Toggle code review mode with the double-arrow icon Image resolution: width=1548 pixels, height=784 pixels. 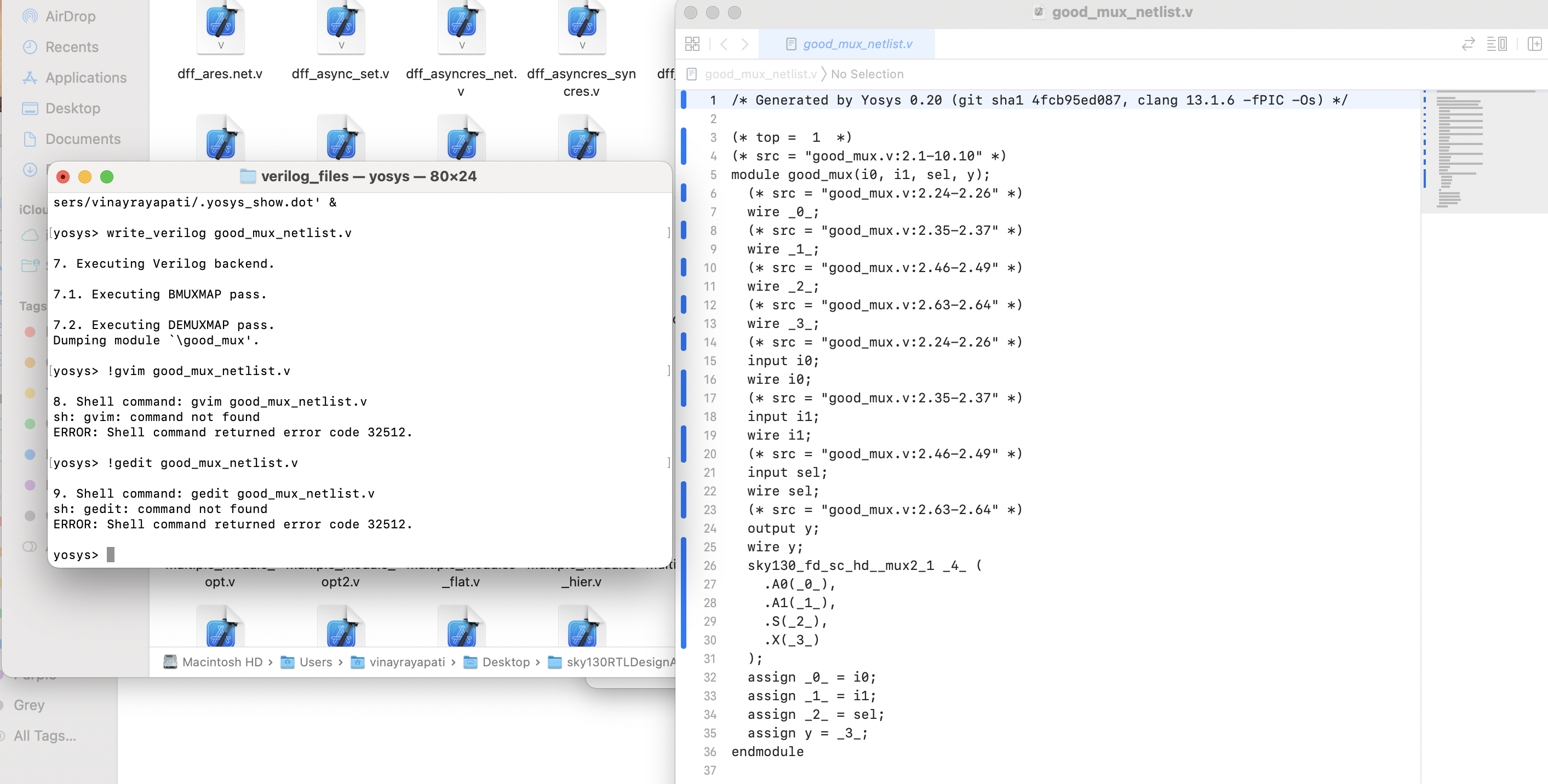click(x=1467, y=44)
